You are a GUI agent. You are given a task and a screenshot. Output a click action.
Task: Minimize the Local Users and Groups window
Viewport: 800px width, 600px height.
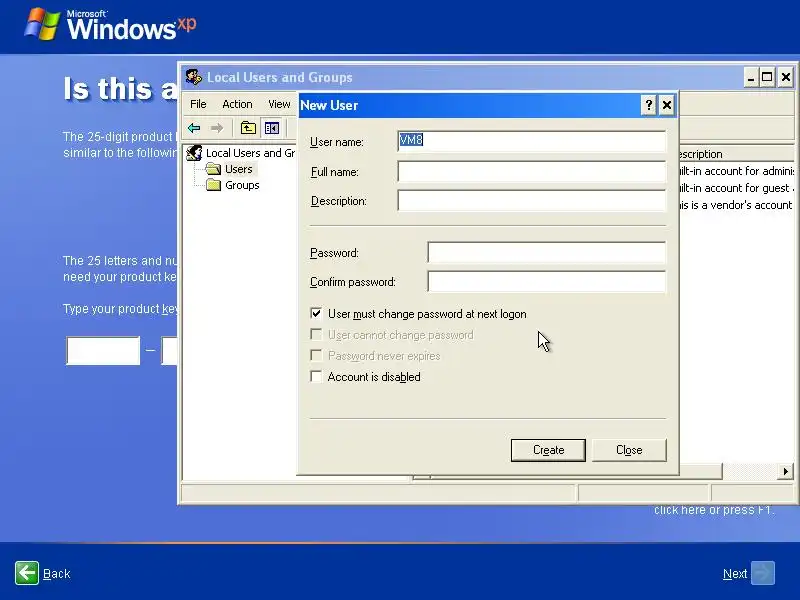[x=750, y=78]
